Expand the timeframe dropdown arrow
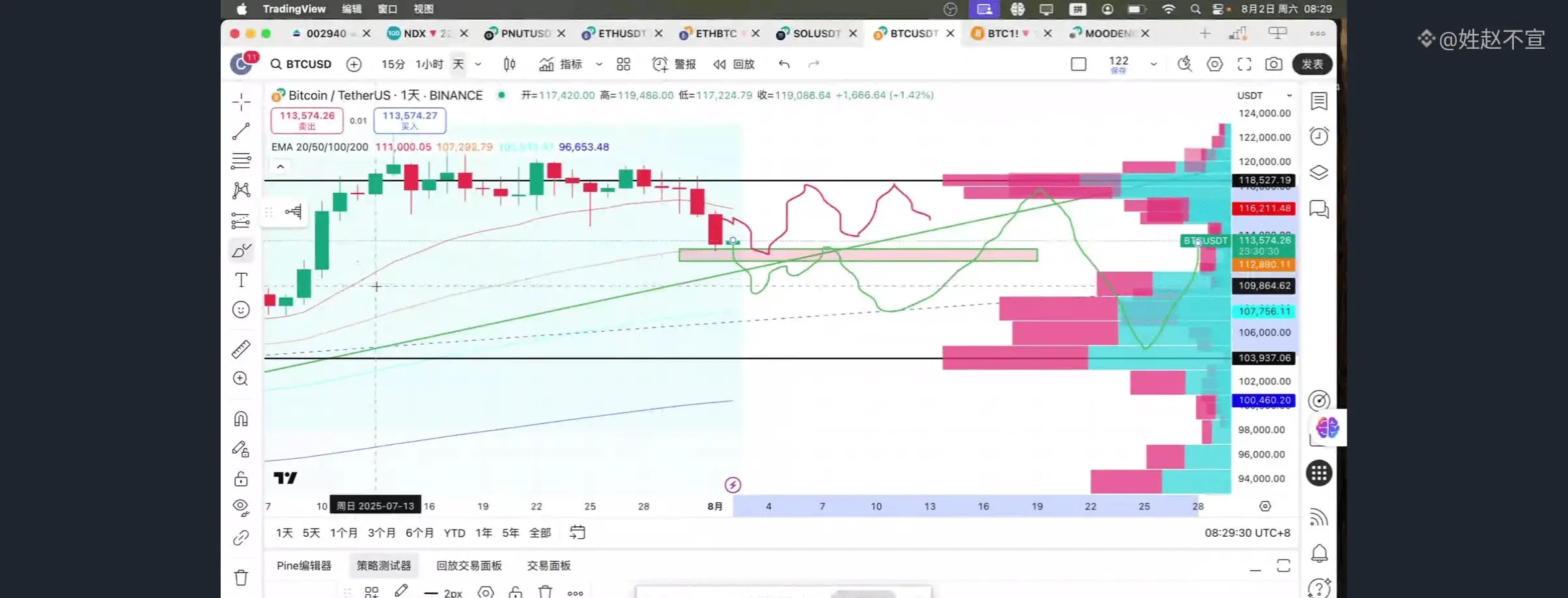The height and width of the screenshot is (598, 1568). pyautogui.click(x=478, y=64)
